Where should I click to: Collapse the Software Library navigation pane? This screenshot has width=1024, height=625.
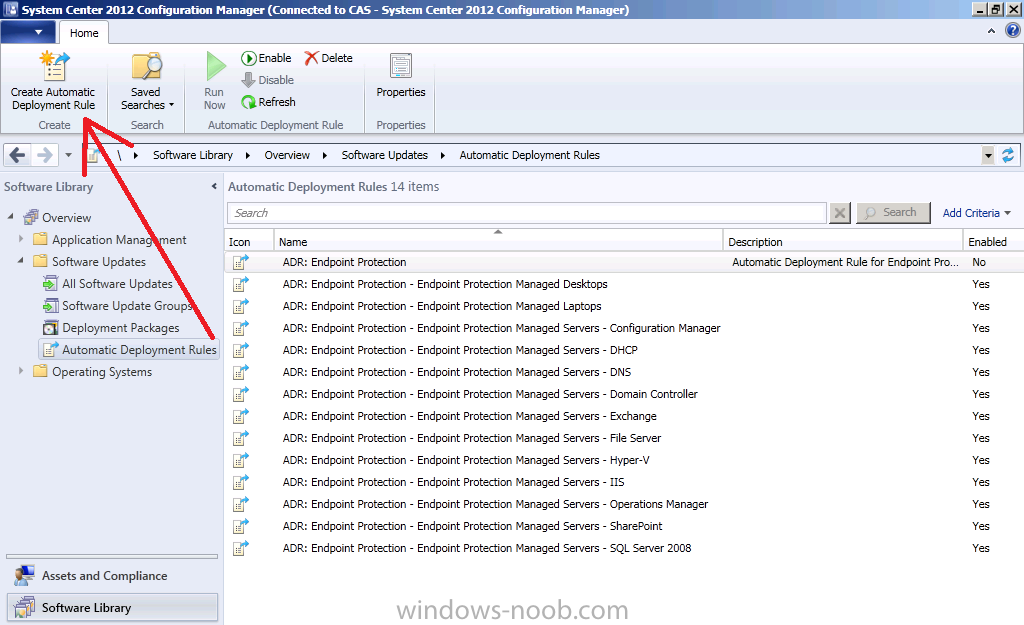click(x=214, y=187)
